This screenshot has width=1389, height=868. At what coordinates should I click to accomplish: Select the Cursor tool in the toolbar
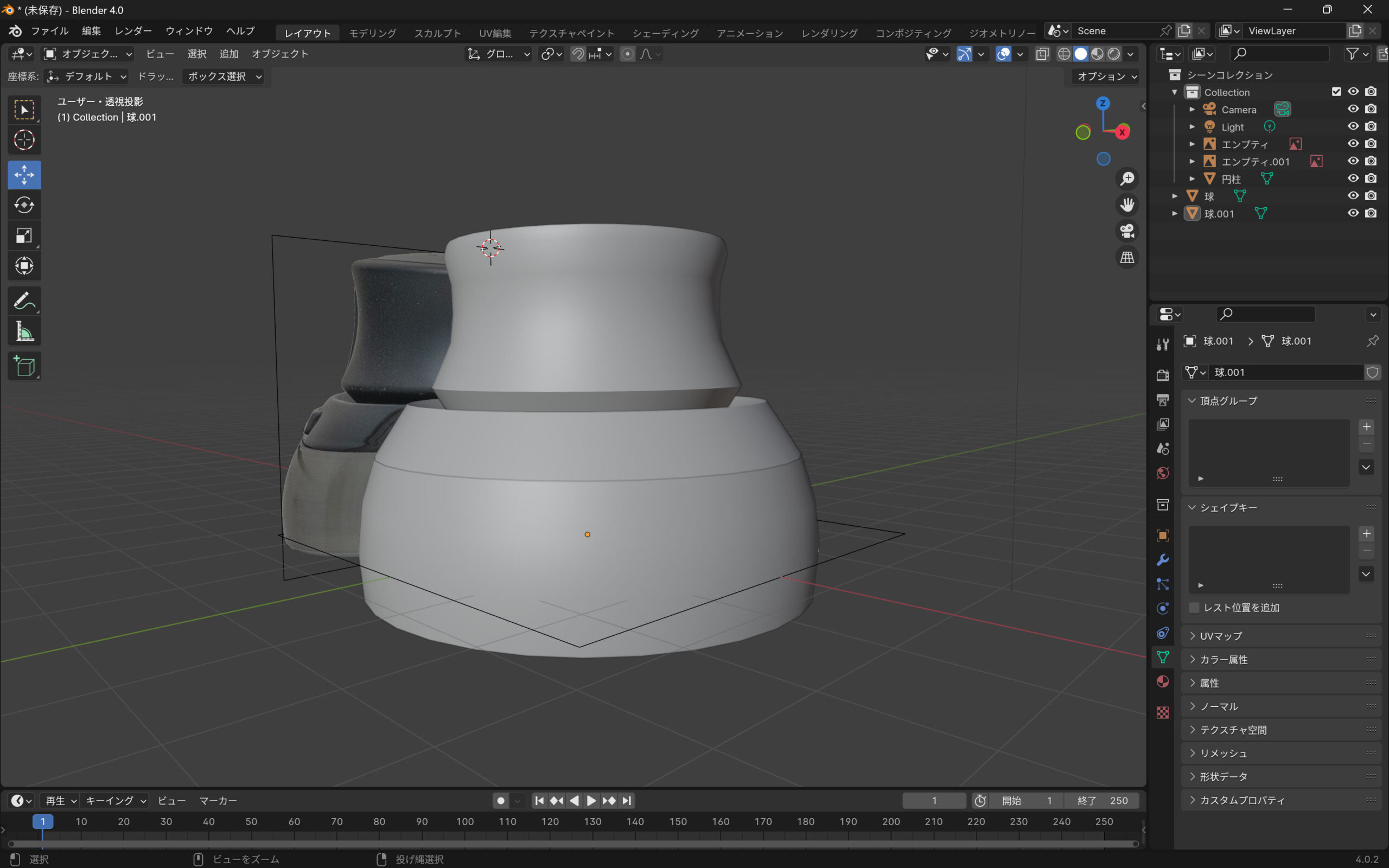[x=24, y=140]
